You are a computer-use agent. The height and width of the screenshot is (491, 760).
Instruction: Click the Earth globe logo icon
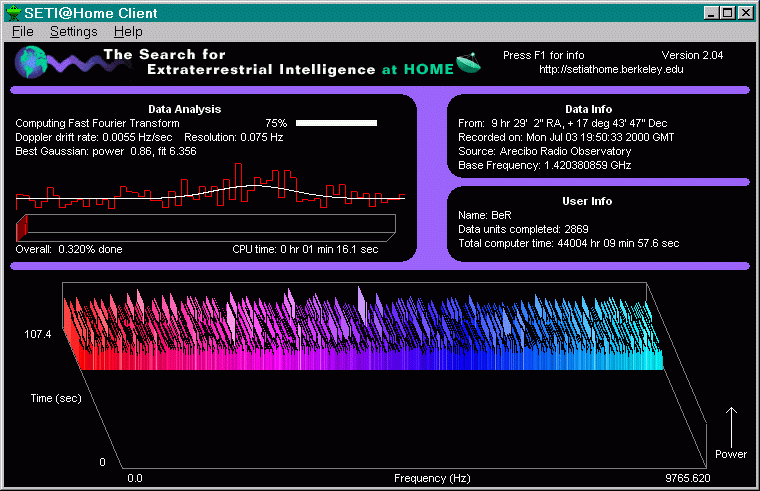[x=31, y=62]
